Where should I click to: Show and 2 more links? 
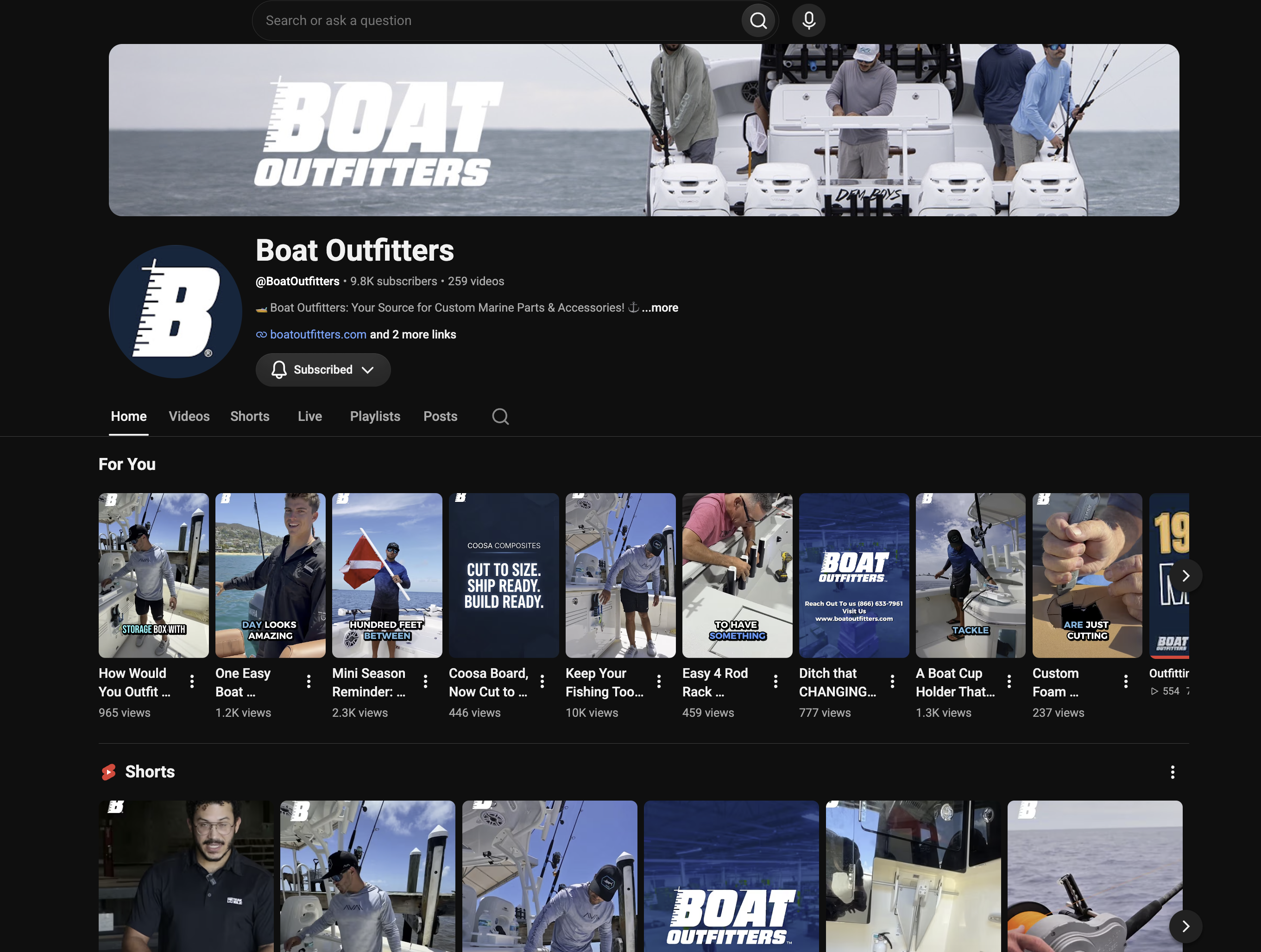(x=413, y=334)
